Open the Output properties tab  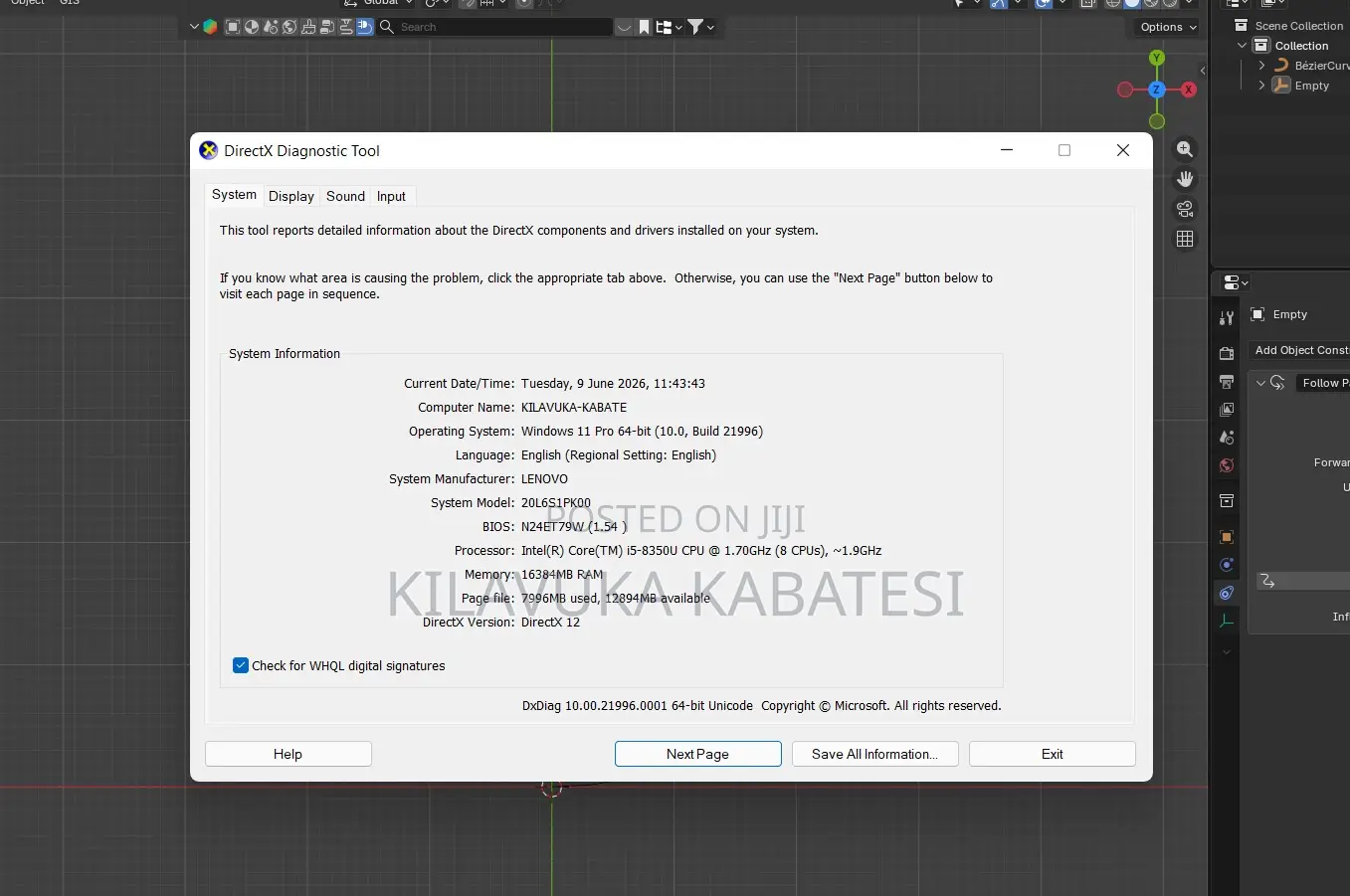1227,382
